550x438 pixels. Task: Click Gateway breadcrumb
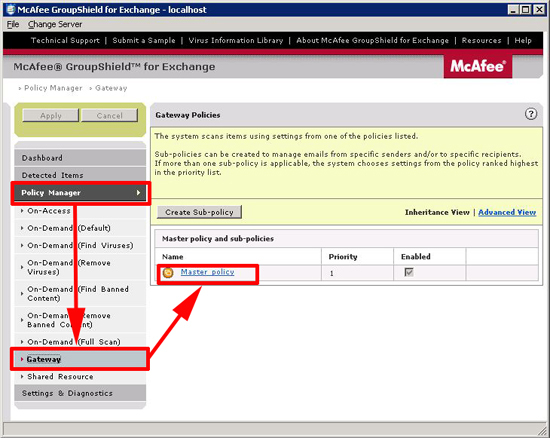[x=111, y=88]
